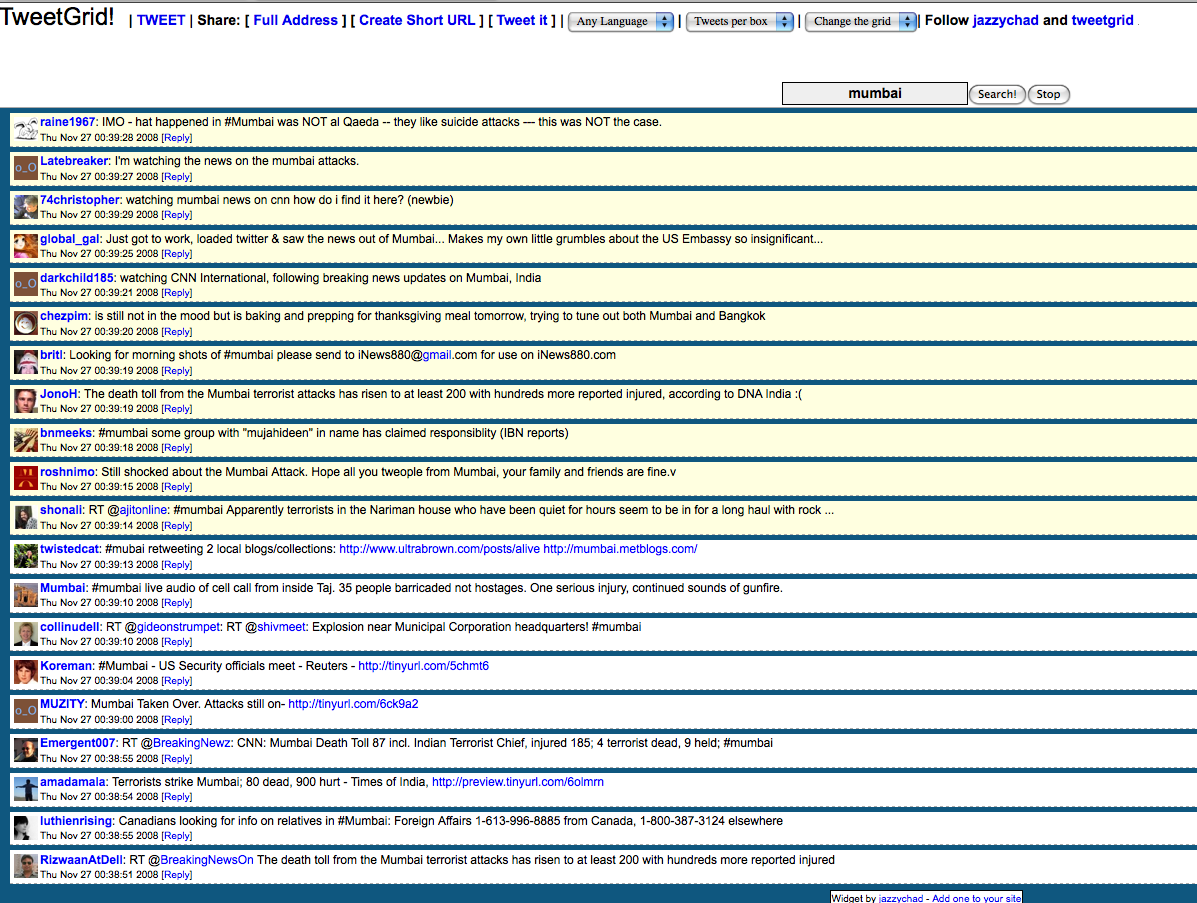Click @shivmeet mention link
Viewport: 1197px width, 903px height.
(281, 627)
